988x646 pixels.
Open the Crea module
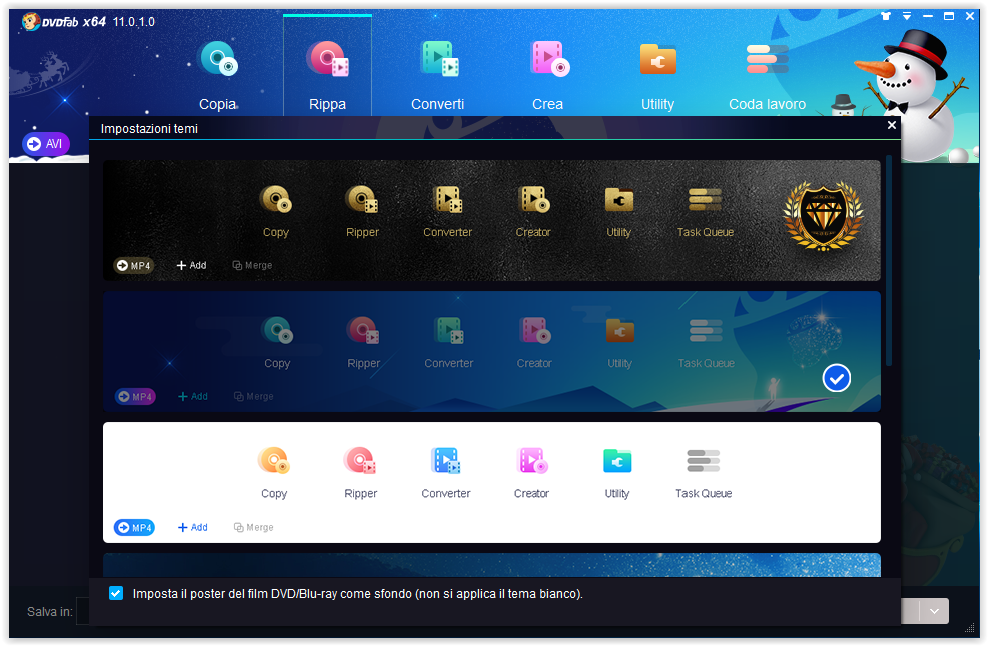click(548, 74)
